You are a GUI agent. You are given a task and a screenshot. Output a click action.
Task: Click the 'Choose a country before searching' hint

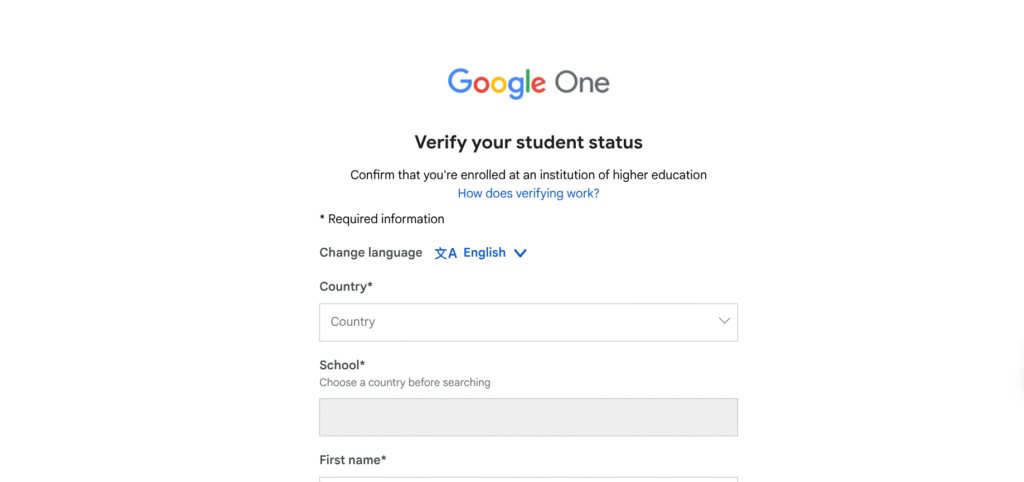pyautogui.click(x=405, y=382)
